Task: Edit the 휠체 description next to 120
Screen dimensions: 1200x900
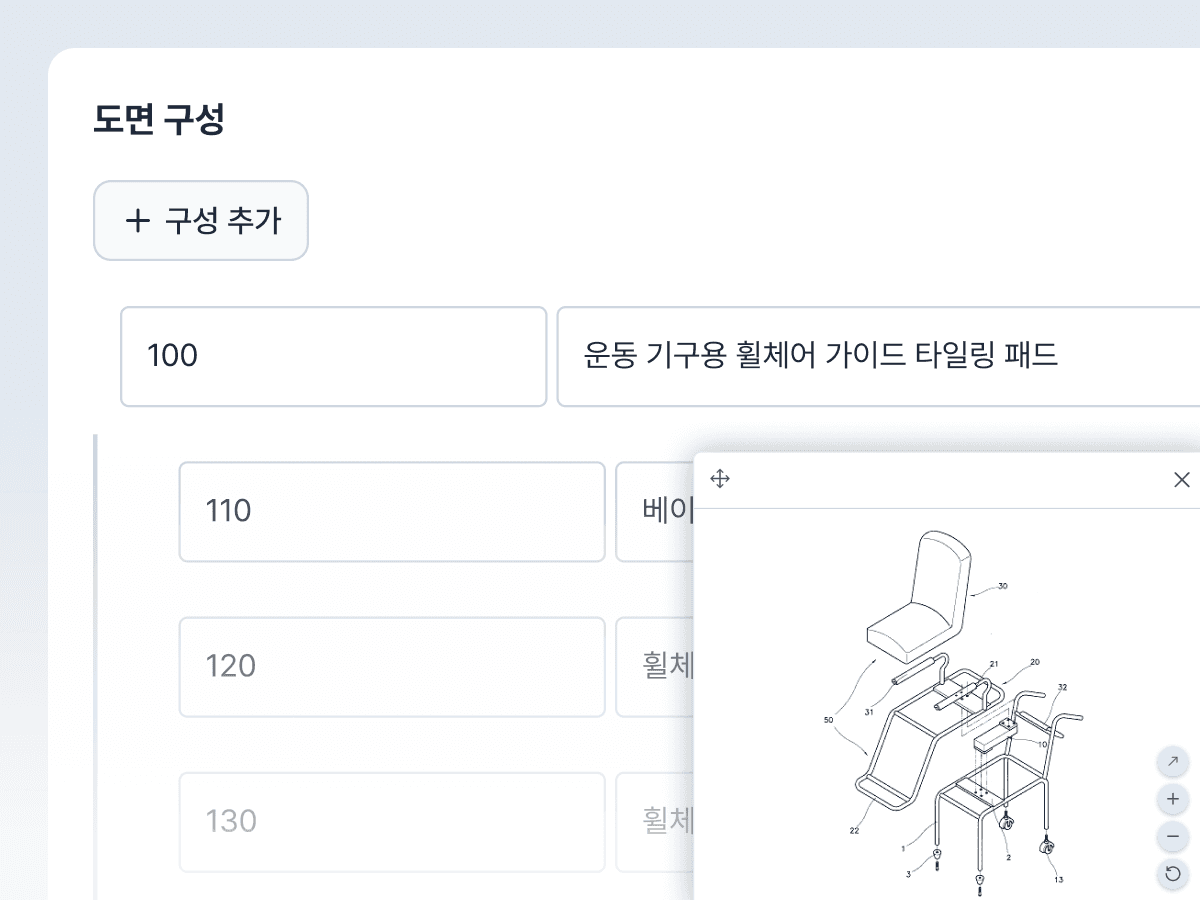Action: pyautogui.click(x=660, y=666)
